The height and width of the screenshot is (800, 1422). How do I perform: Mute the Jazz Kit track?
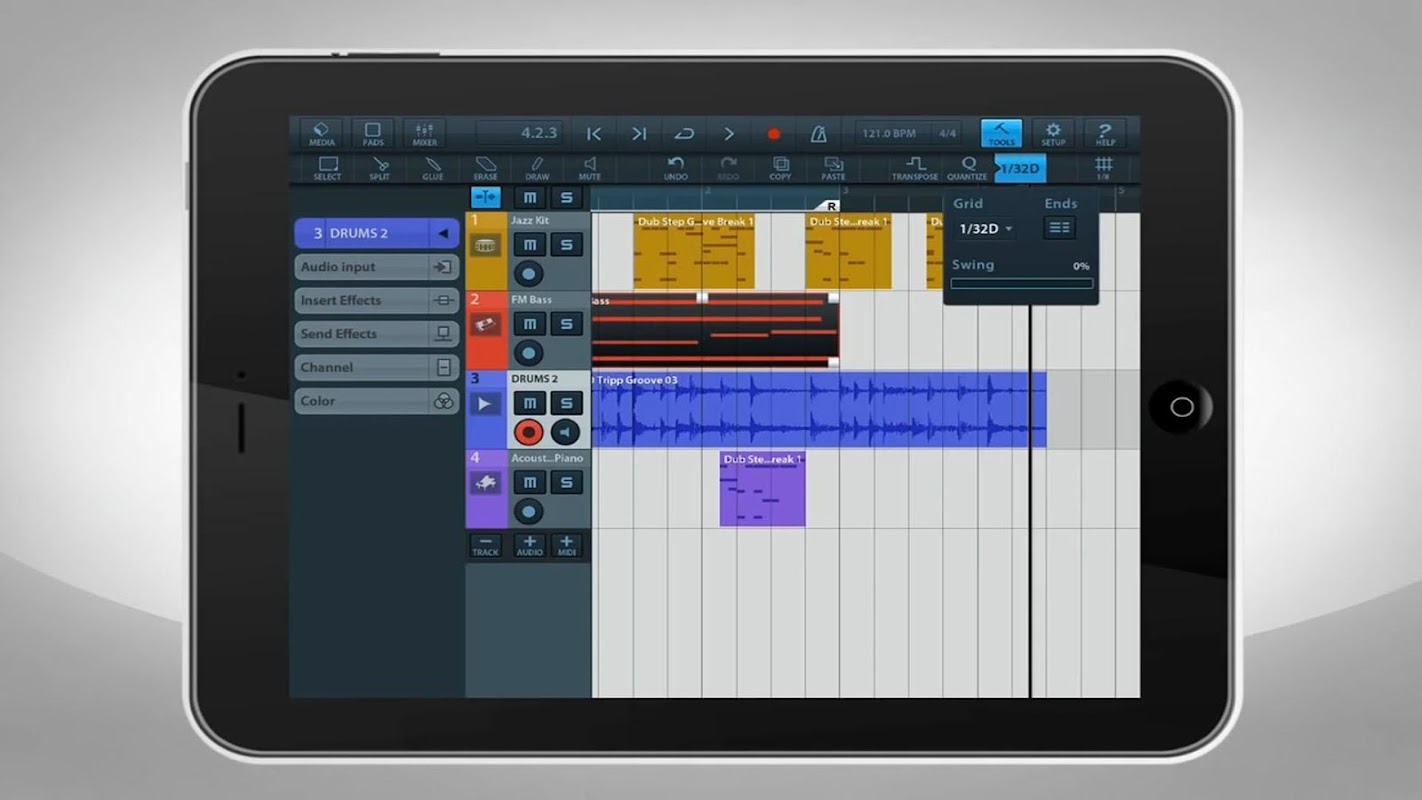(x=530, y=245)
